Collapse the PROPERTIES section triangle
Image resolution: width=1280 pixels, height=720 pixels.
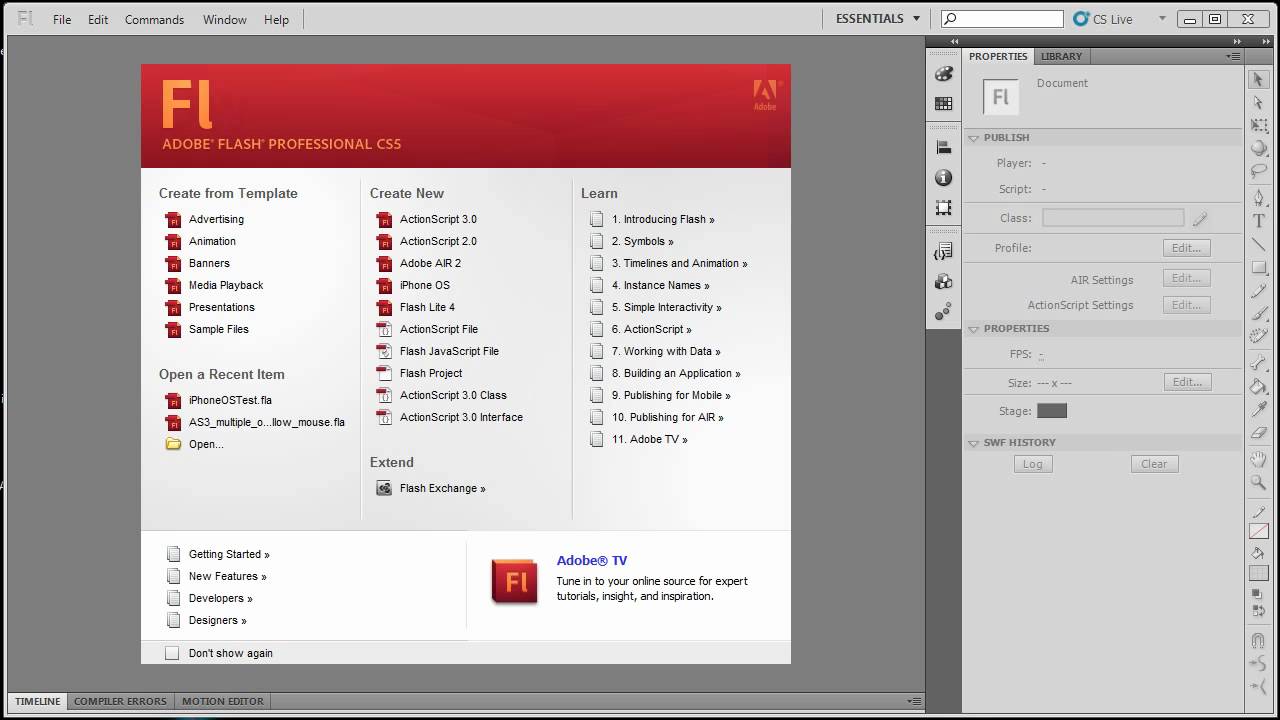click(974, 329)
